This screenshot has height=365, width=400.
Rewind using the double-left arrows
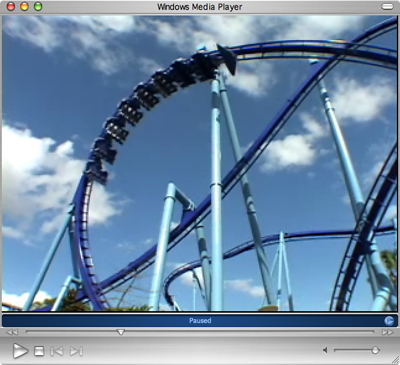12,332
